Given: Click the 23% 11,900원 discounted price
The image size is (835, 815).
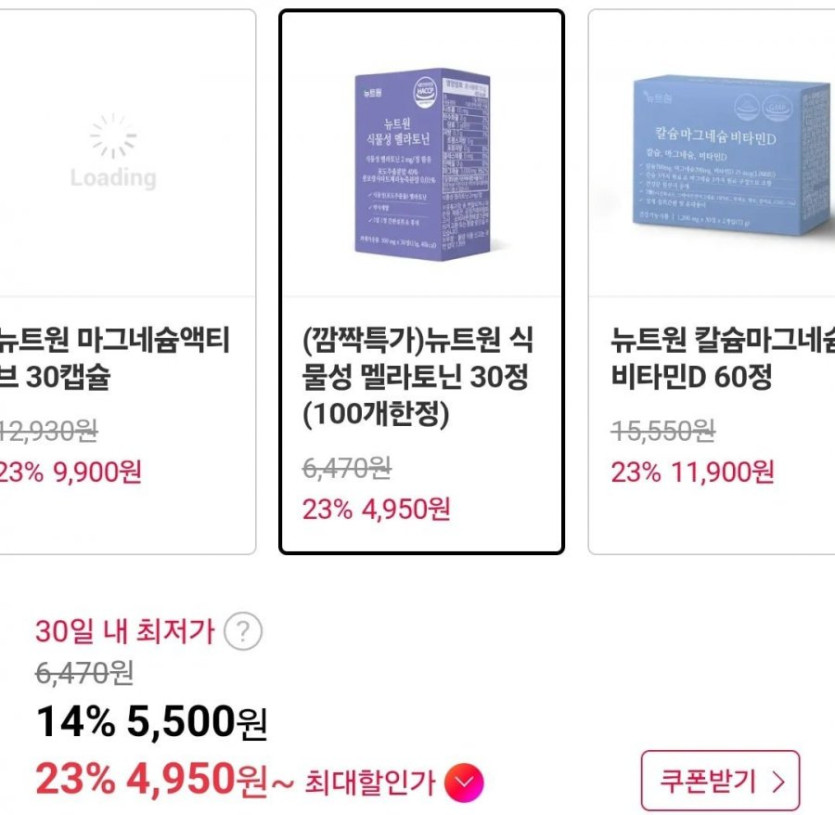Looking at the screenshot, I should coord(693,471).
